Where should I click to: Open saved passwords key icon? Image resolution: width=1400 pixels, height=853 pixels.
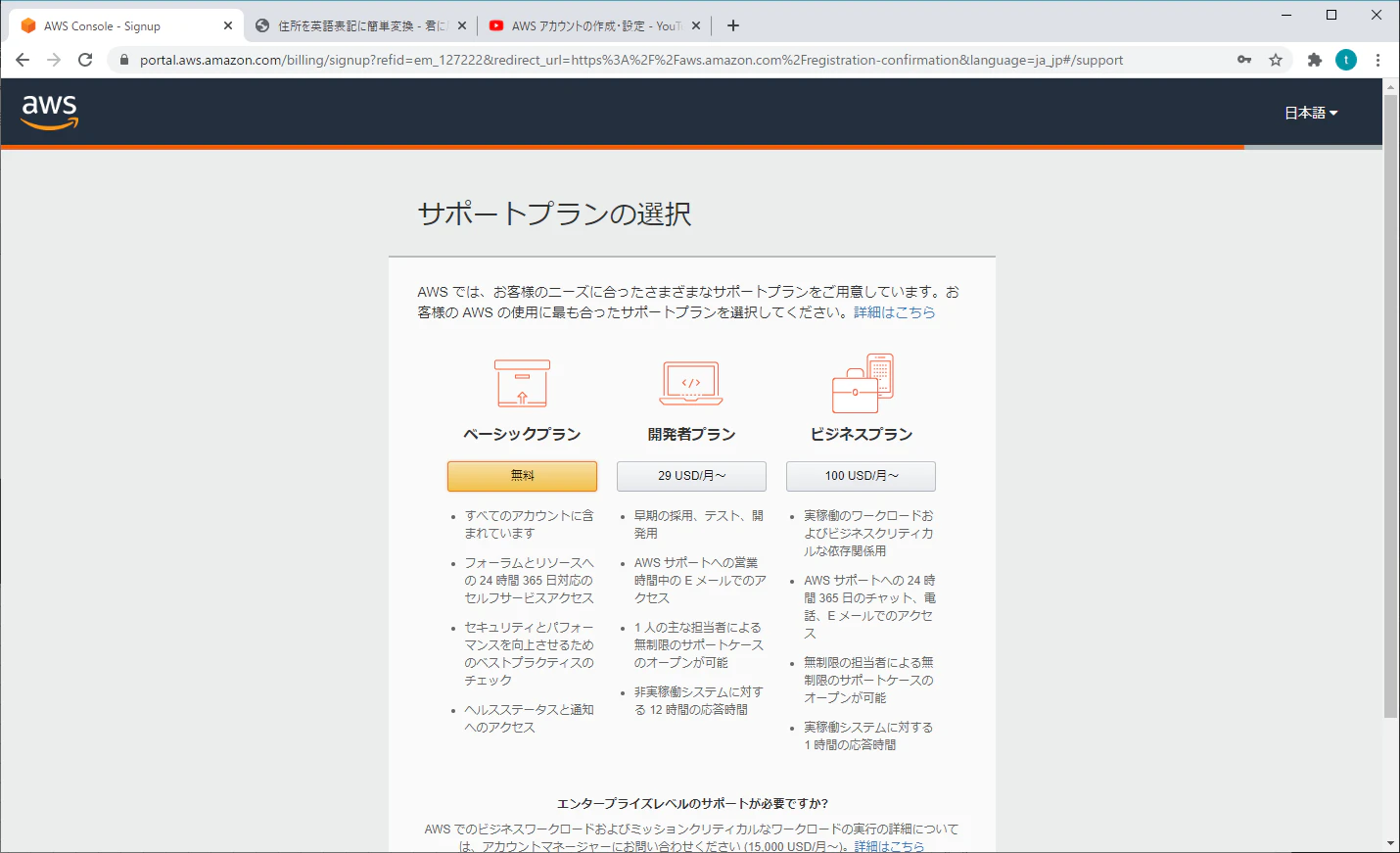1244,60
